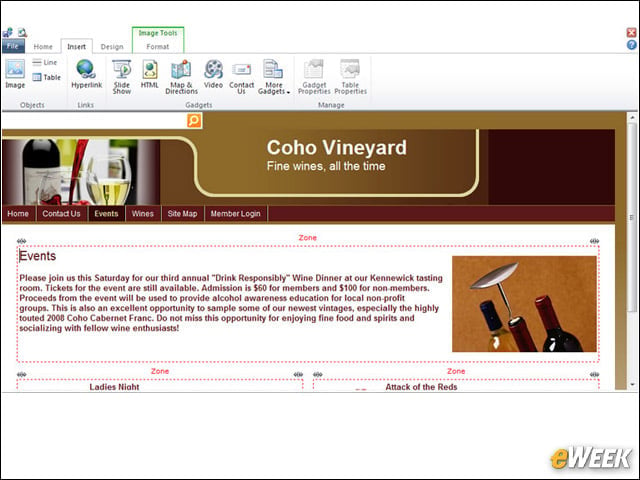The image size is (640, 480).
Task: Insert the Video gadget
Action: tap(213, 74)
